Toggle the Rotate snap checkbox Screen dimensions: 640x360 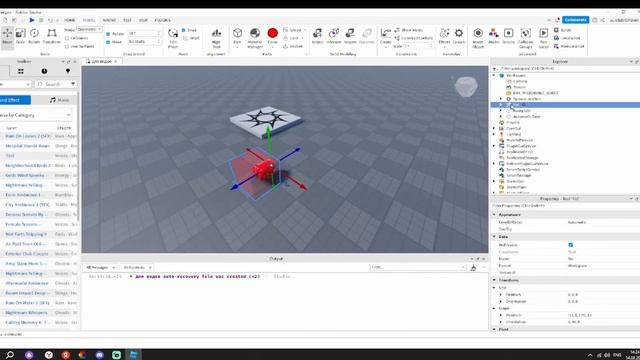pyautogui.click(x=108, y=34)
